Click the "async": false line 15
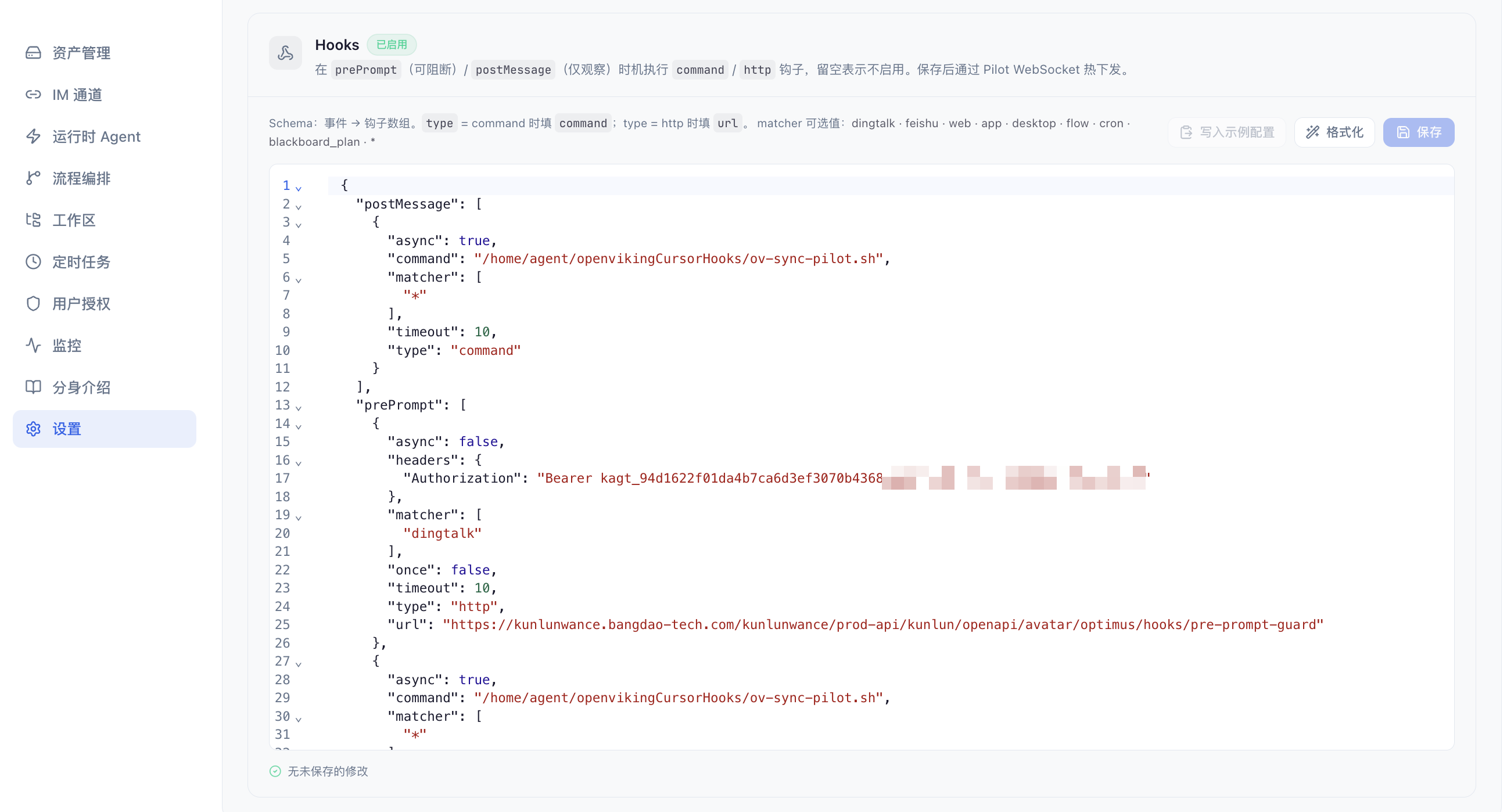 446,441
